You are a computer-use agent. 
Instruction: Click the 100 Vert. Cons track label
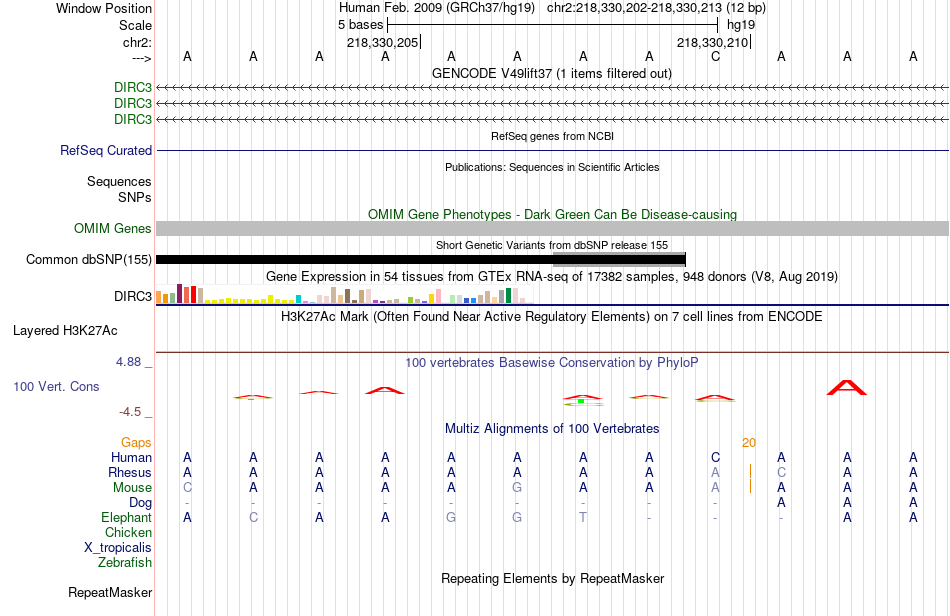56,386
